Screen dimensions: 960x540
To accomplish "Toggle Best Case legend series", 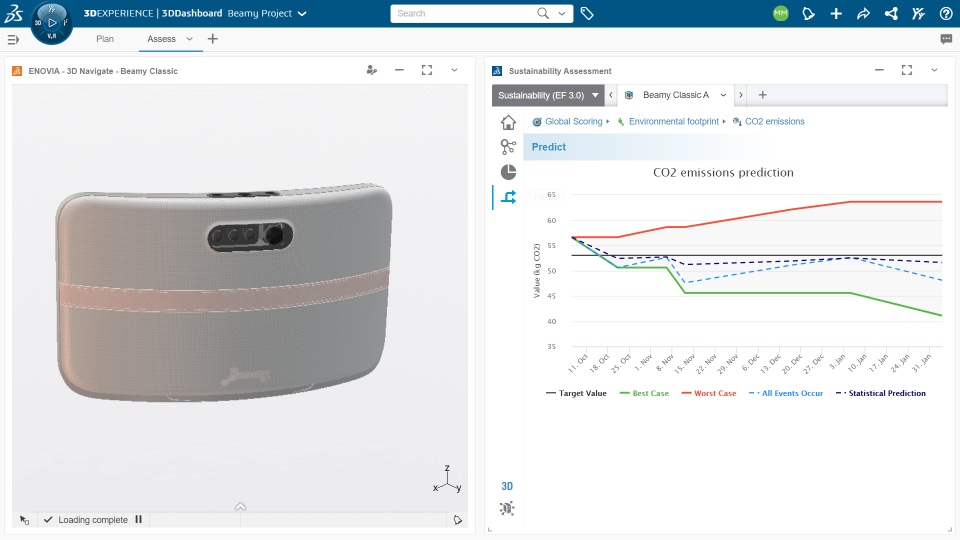I will pyautogui.click(x=644, y=393).
